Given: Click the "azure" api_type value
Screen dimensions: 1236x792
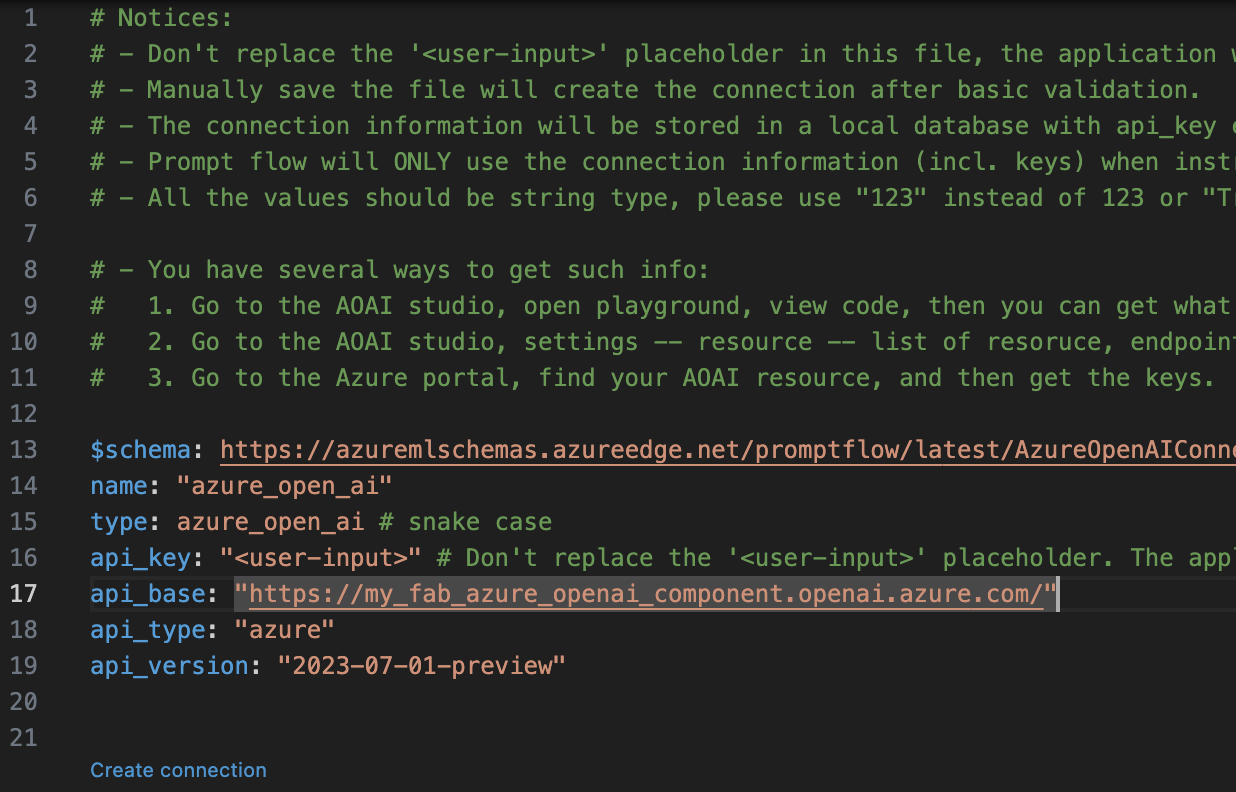Looking at the screenshot, I should pyautogui.click(x=283, y=630).
